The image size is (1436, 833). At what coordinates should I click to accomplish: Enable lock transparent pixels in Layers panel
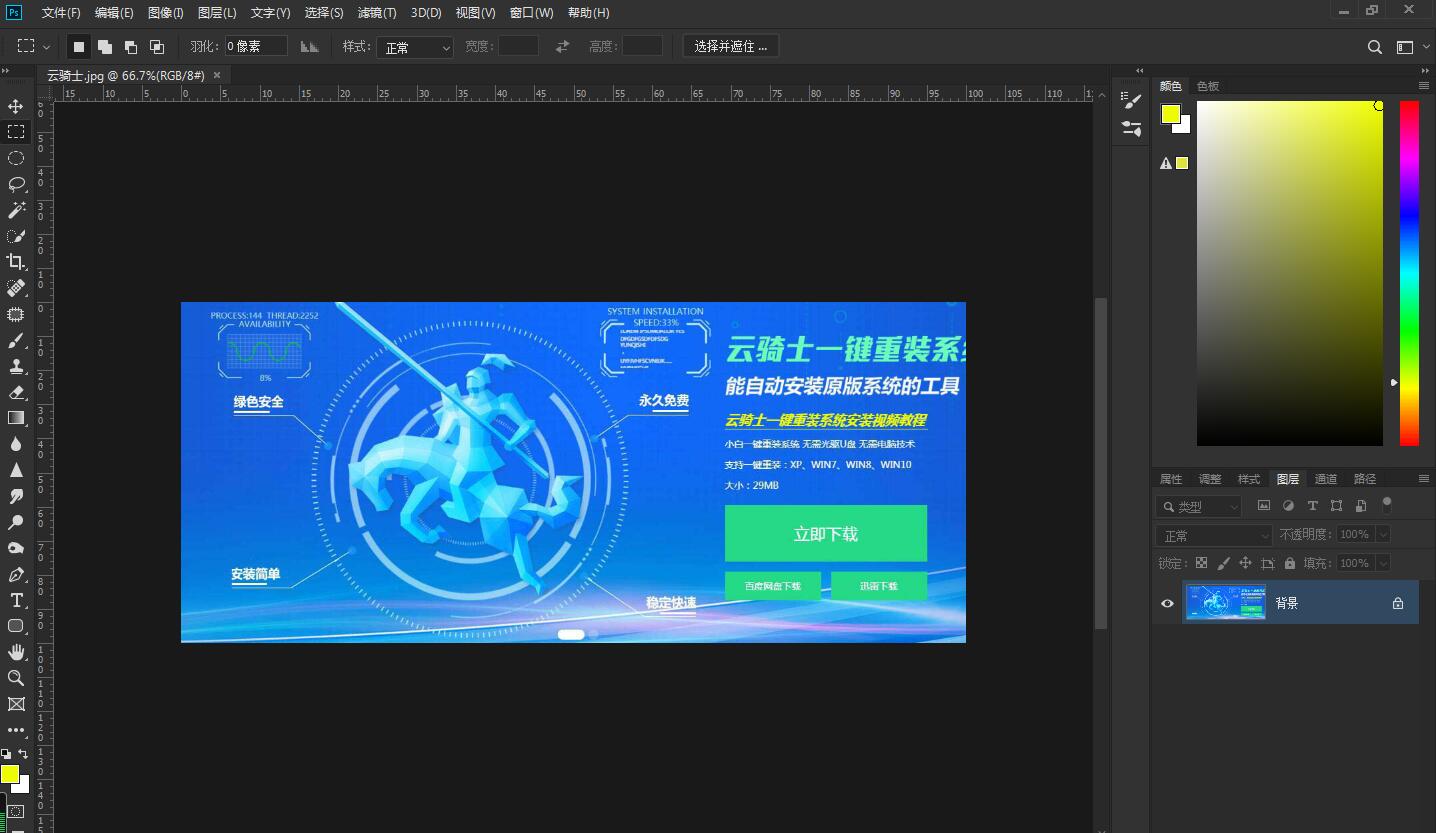(x=1201, y=562)
